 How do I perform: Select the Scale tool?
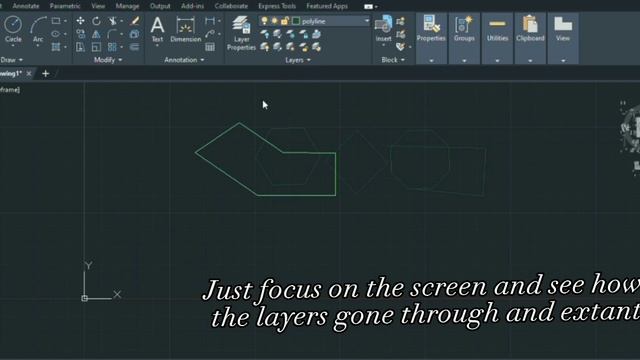pos(96,47)
